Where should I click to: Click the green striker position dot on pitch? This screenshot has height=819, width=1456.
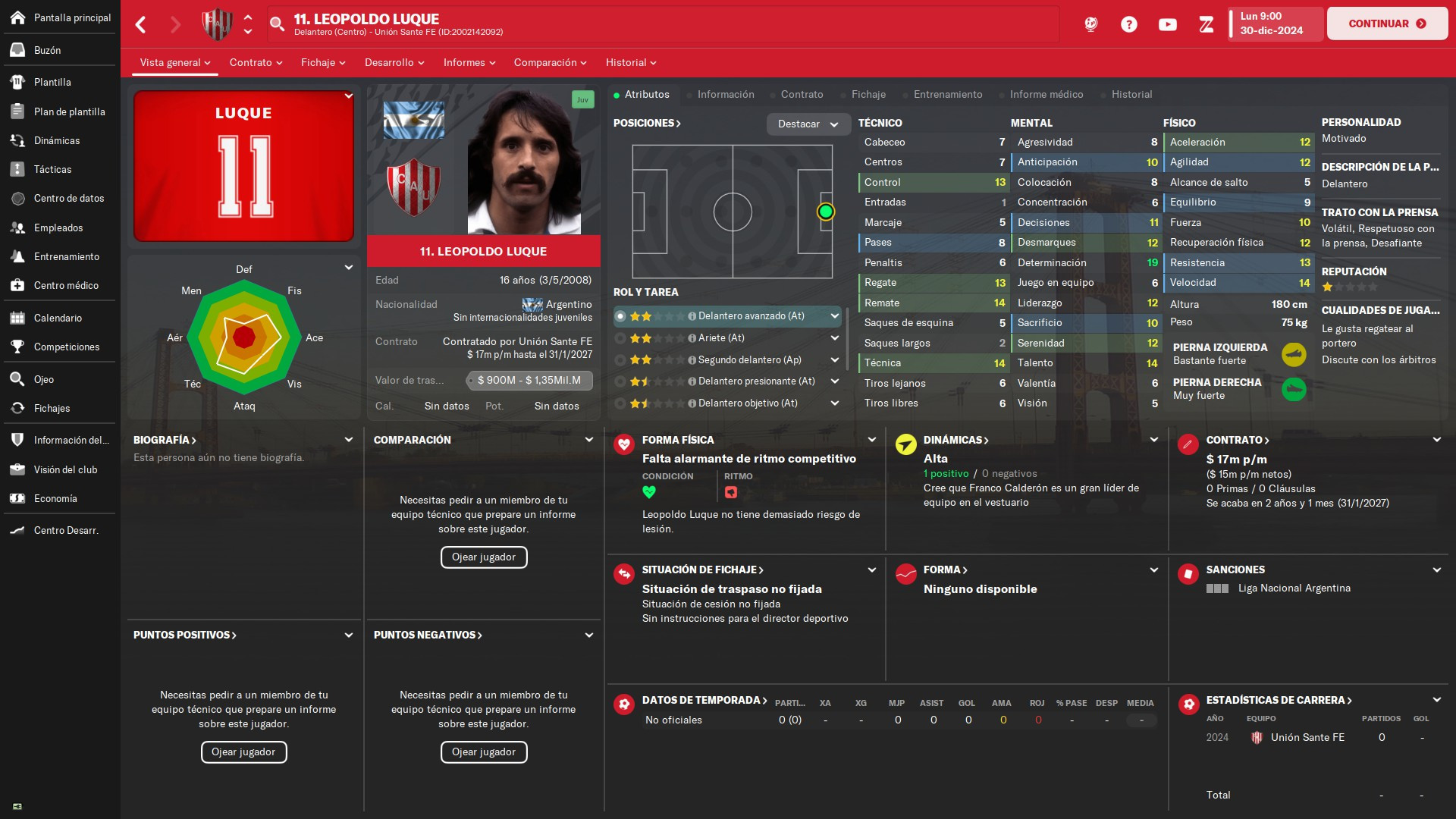[x=826, y=212]
